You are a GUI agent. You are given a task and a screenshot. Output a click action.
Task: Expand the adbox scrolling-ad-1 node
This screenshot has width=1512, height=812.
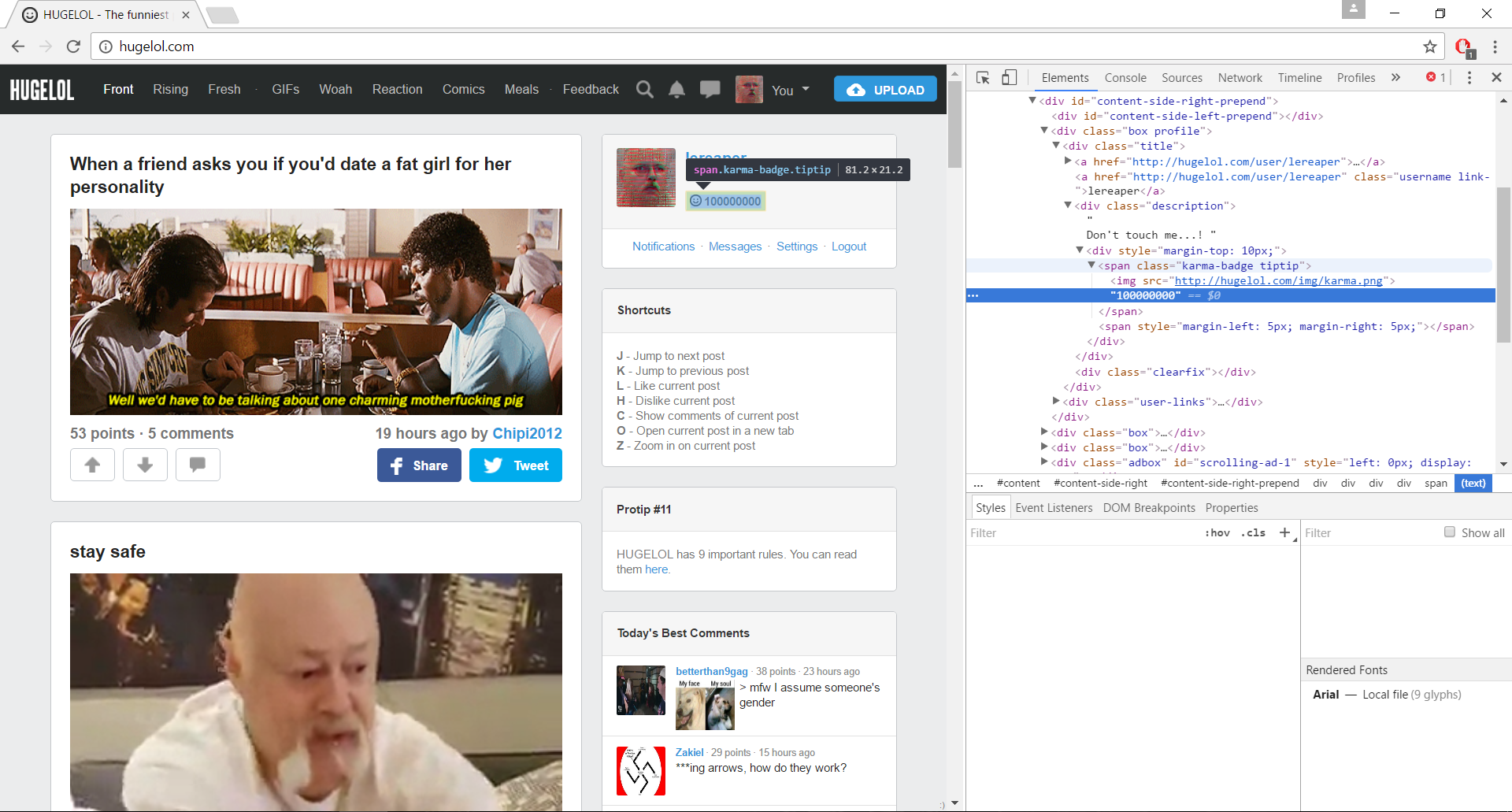click(1044, 462)
